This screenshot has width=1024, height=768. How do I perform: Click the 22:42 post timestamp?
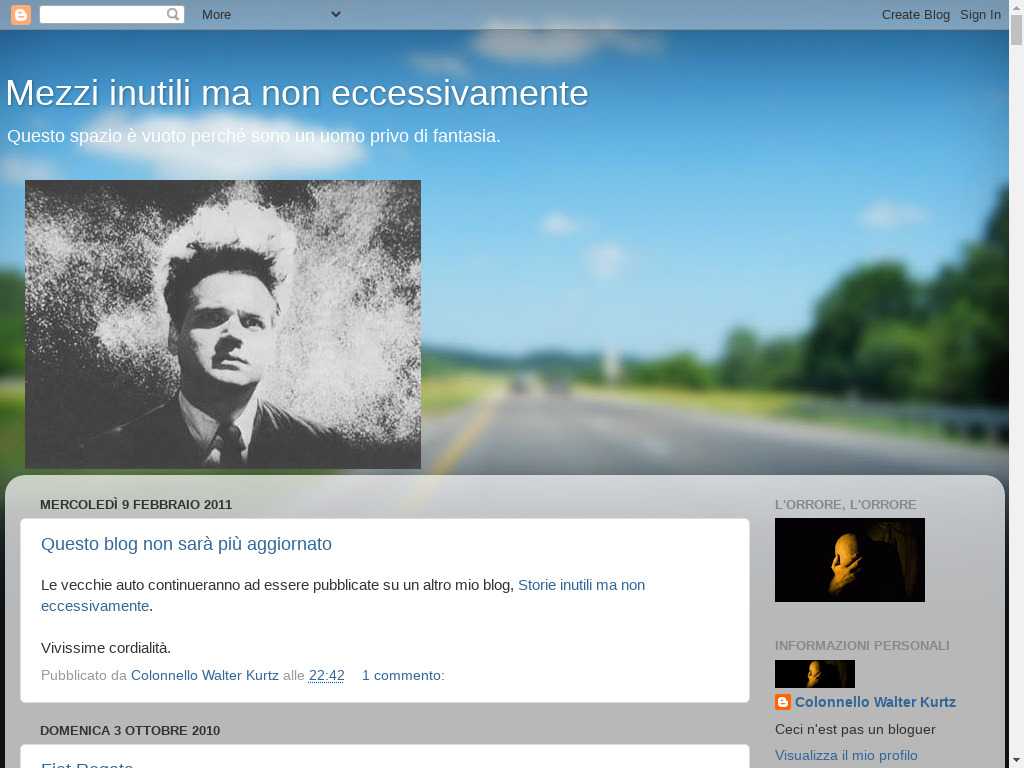click(x=326, y=675)
